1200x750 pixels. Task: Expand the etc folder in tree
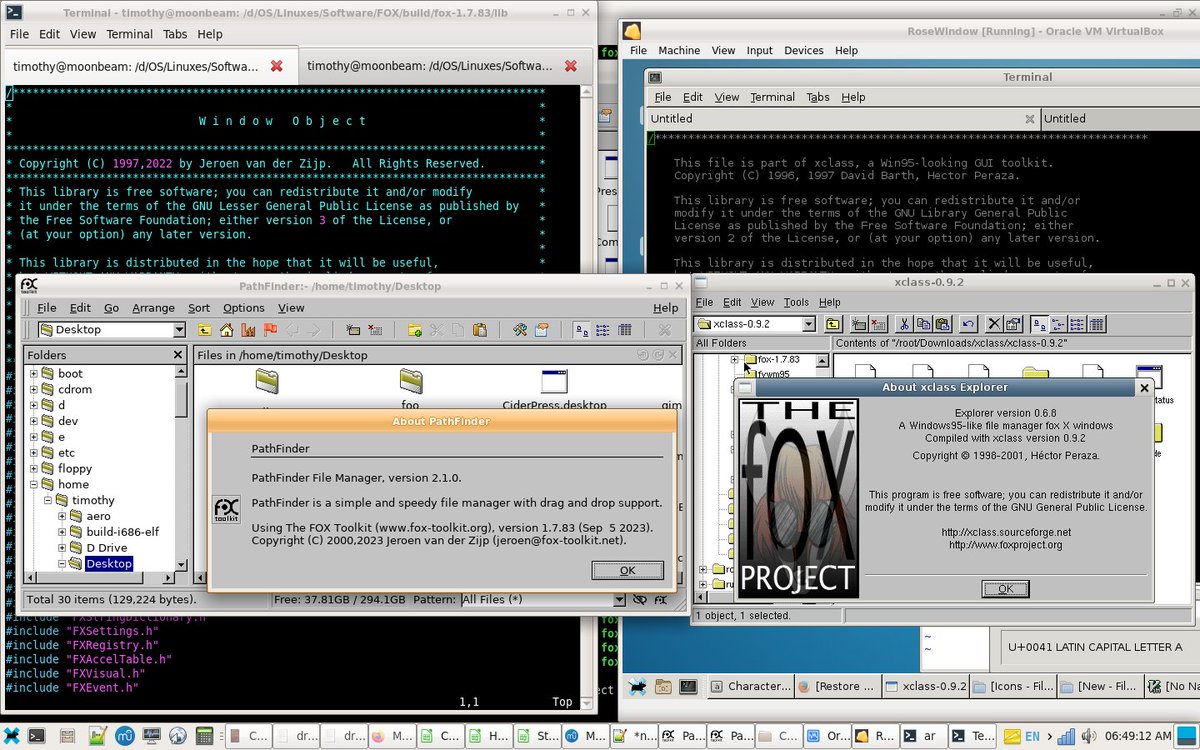(33, 453)
